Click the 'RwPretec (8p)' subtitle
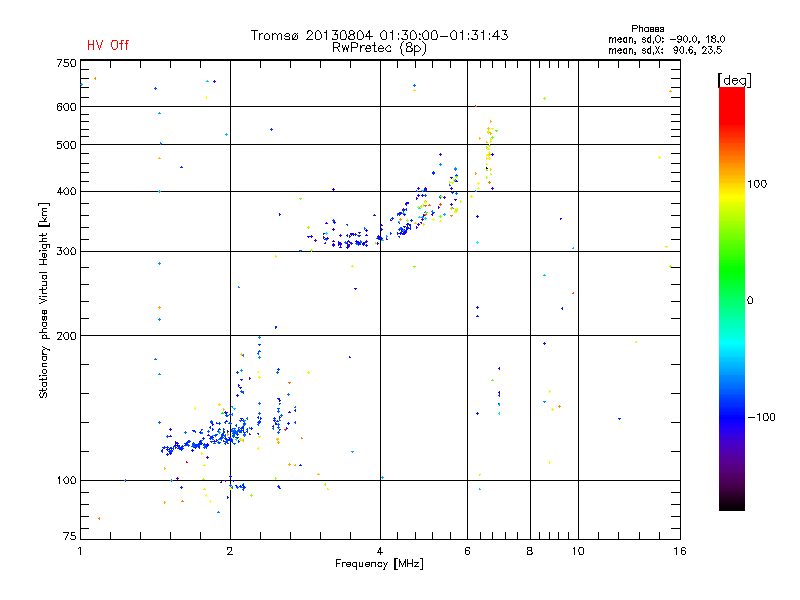800x600 pixels. click(x=379, y=48)
